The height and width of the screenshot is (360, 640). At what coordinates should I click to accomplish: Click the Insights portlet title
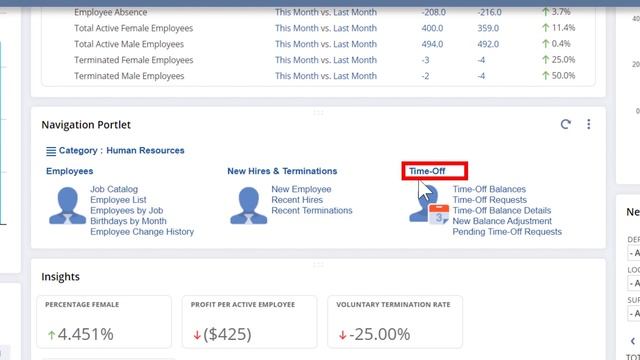60,277
